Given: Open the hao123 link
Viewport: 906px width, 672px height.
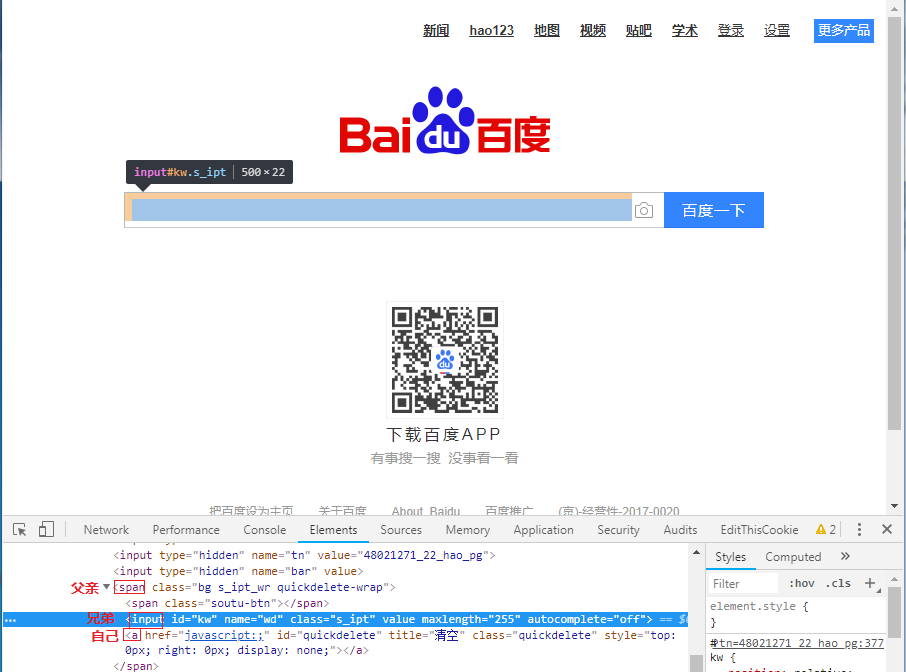Looking at the screenshot, I should click(x=491, y=30).
